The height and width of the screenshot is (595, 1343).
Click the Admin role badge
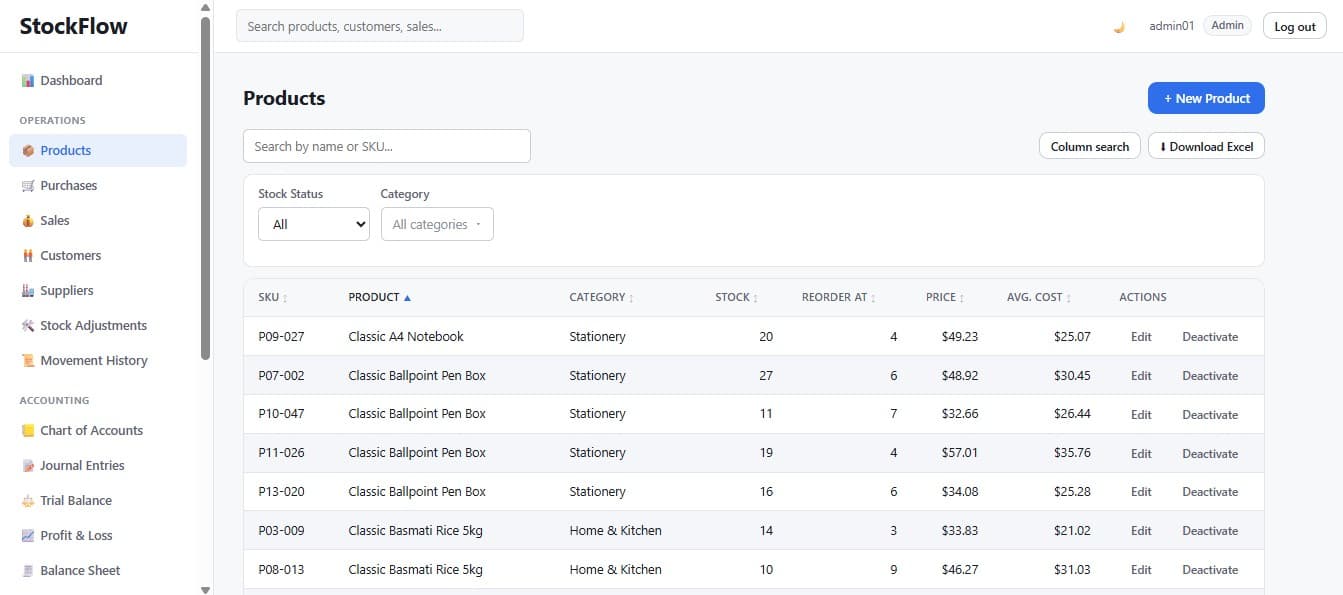point(1227,26)
